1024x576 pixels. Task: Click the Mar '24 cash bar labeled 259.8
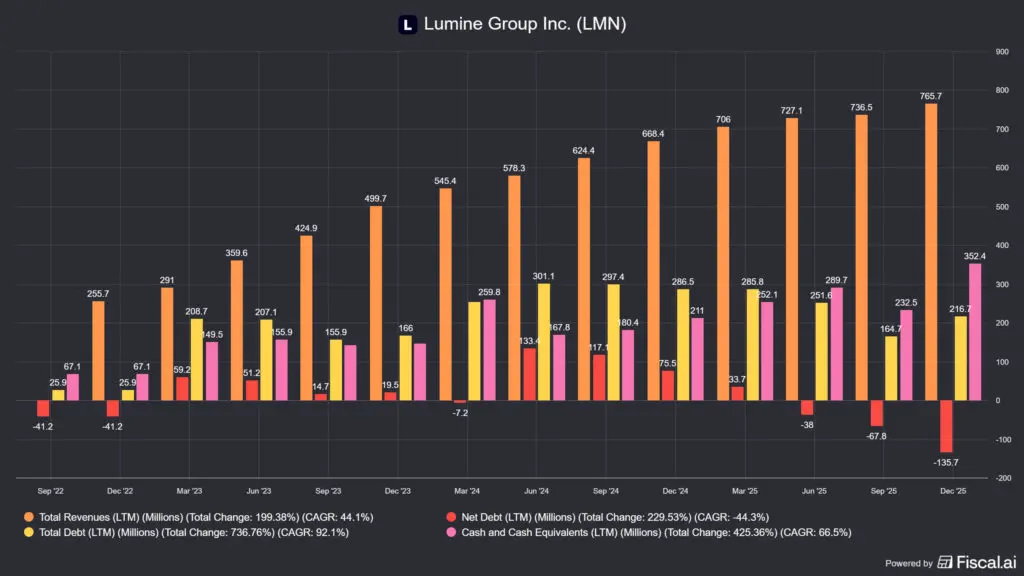[489, 350]
